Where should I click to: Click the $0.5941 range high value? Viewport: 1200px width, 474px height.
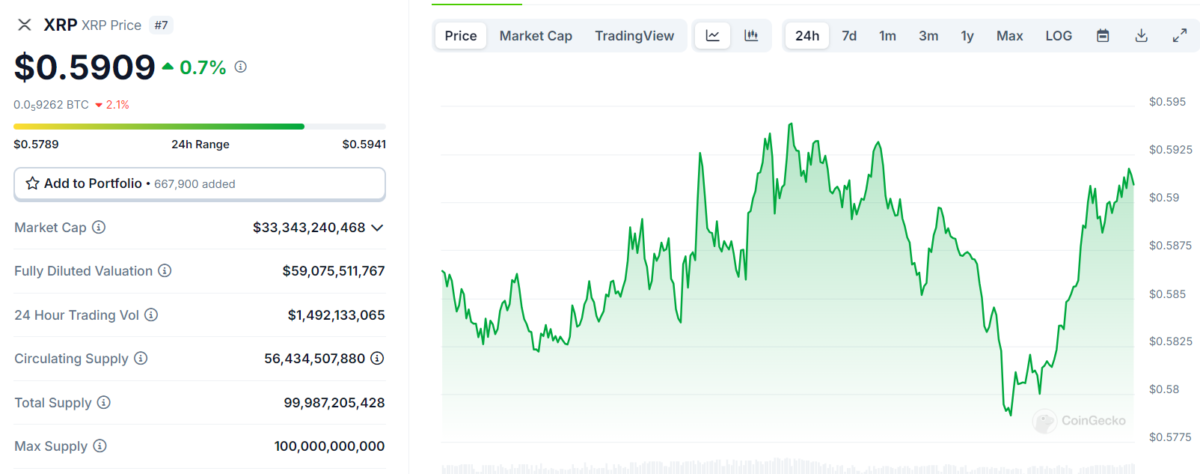pos(364,144)
